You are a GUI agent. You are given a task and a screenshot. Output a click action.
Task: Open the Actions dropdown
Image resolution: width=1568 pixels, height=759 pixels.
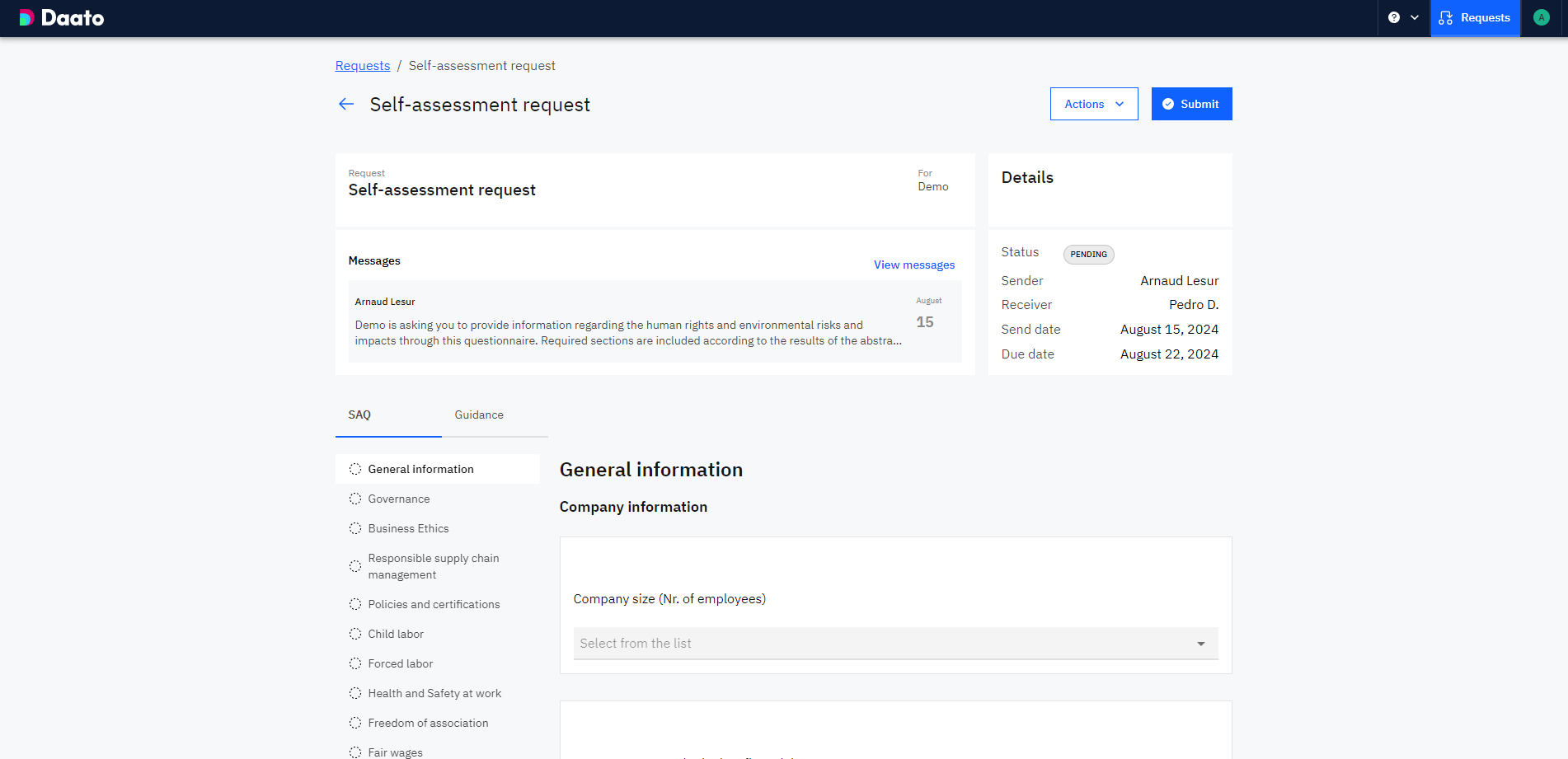pos(1093,104)
